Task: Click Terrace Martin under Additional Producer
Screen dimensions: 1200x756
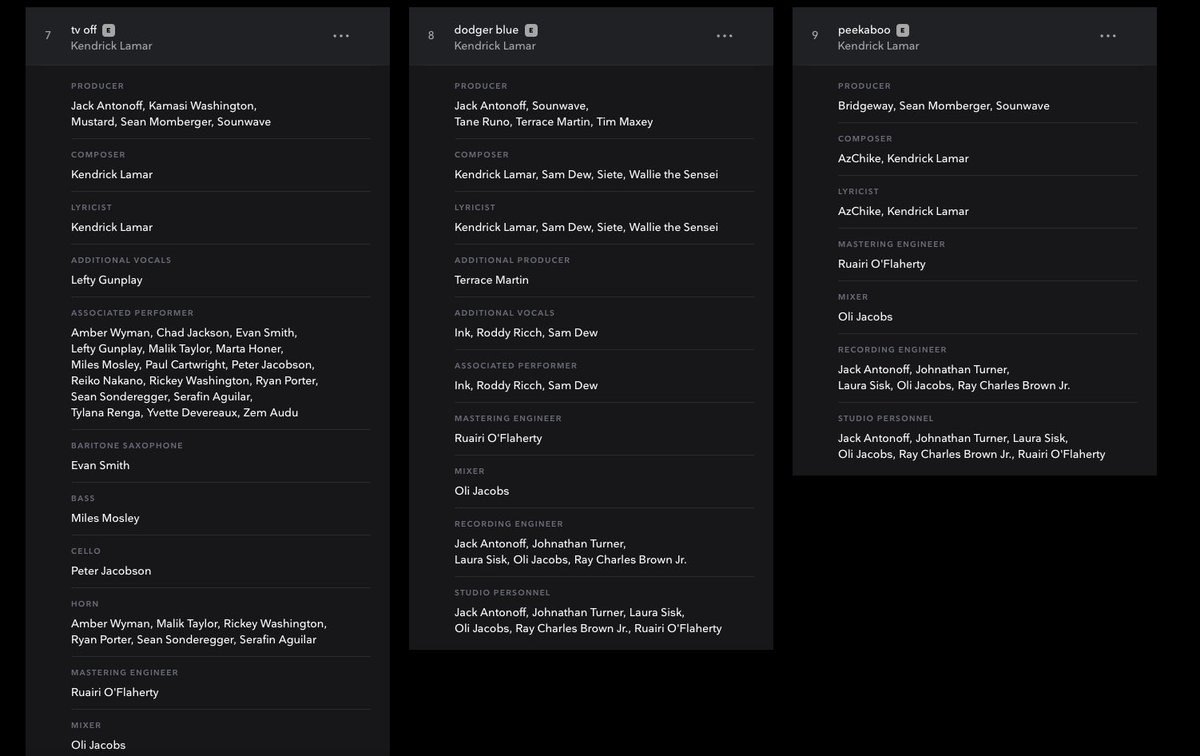Action: [x=491, y=281]
